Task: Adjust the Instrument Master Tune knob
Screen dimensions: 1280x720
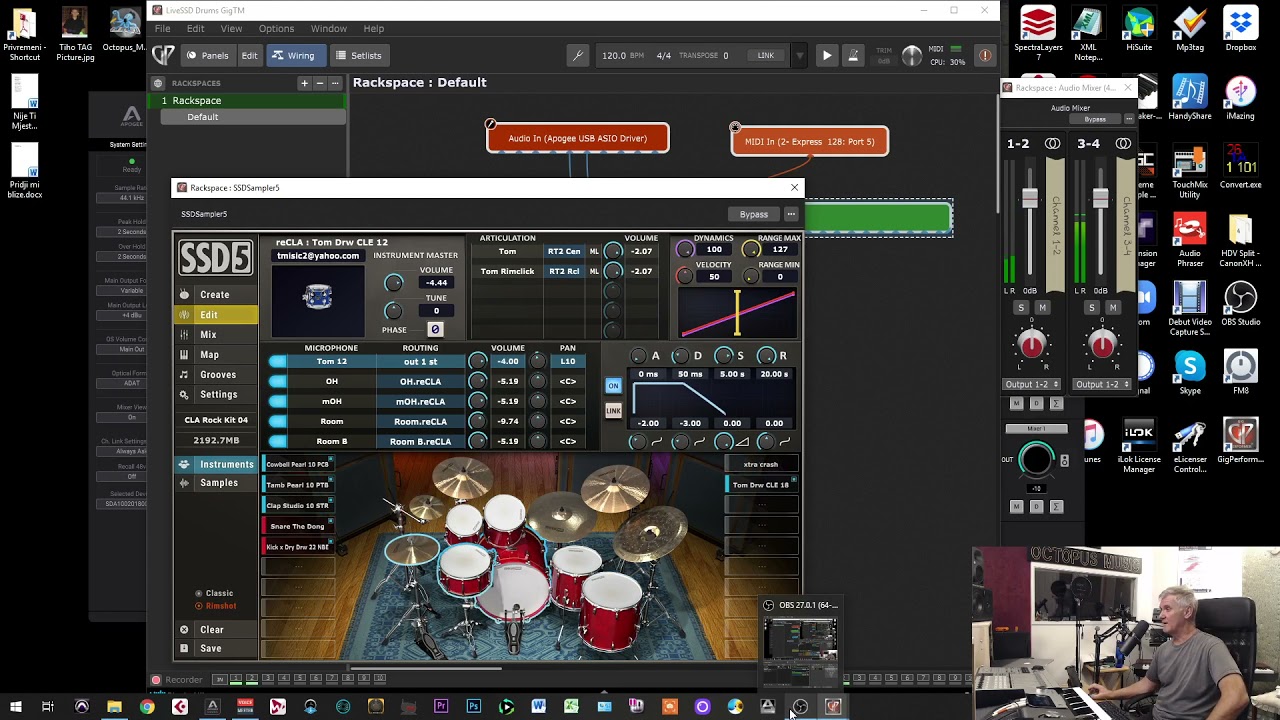Action: (x=393, y=311)
